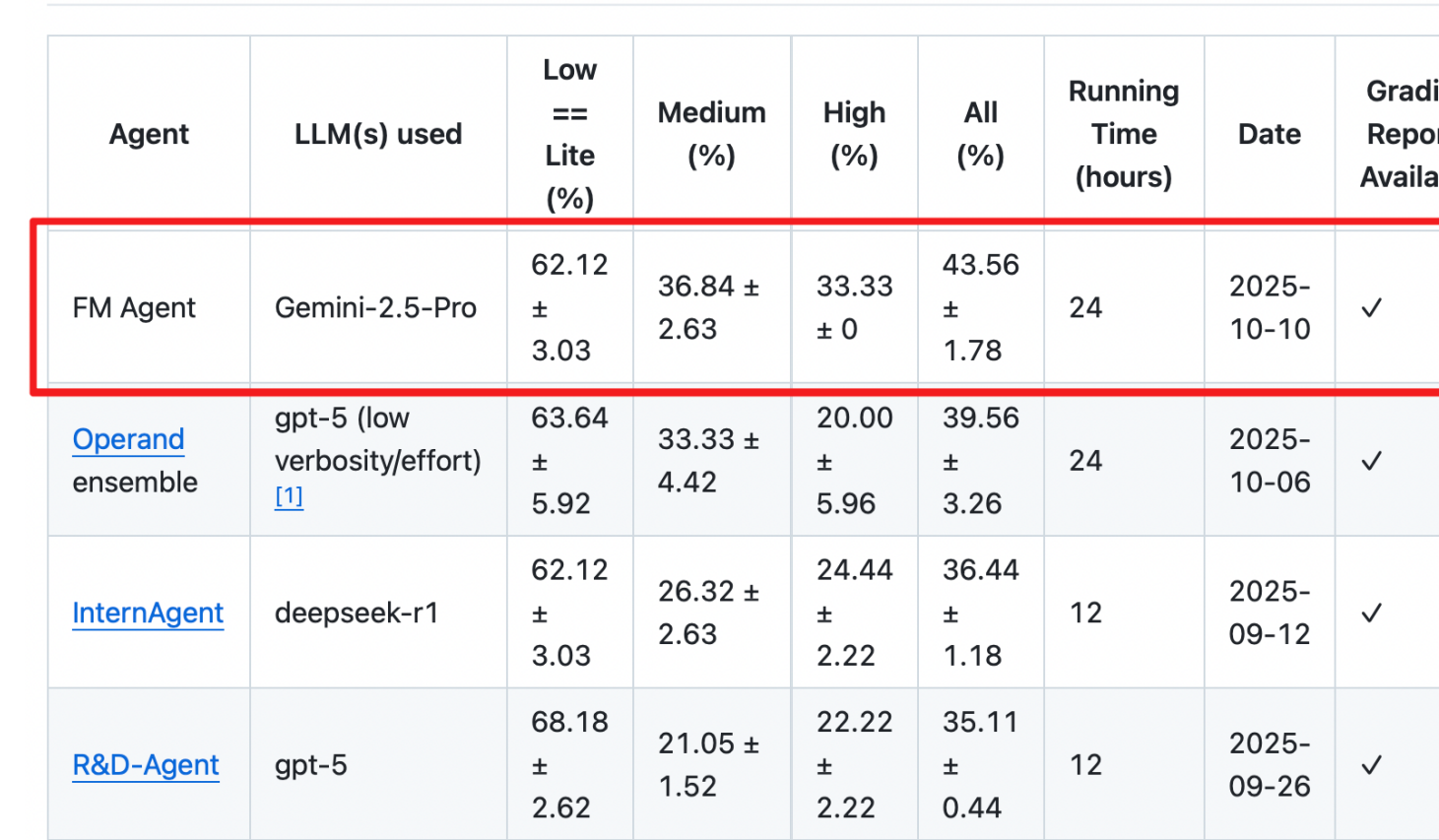Click the 2025-10-10 date cell
The width and height of the screenshot is (1439, 840).
[x=1270, y=308]
